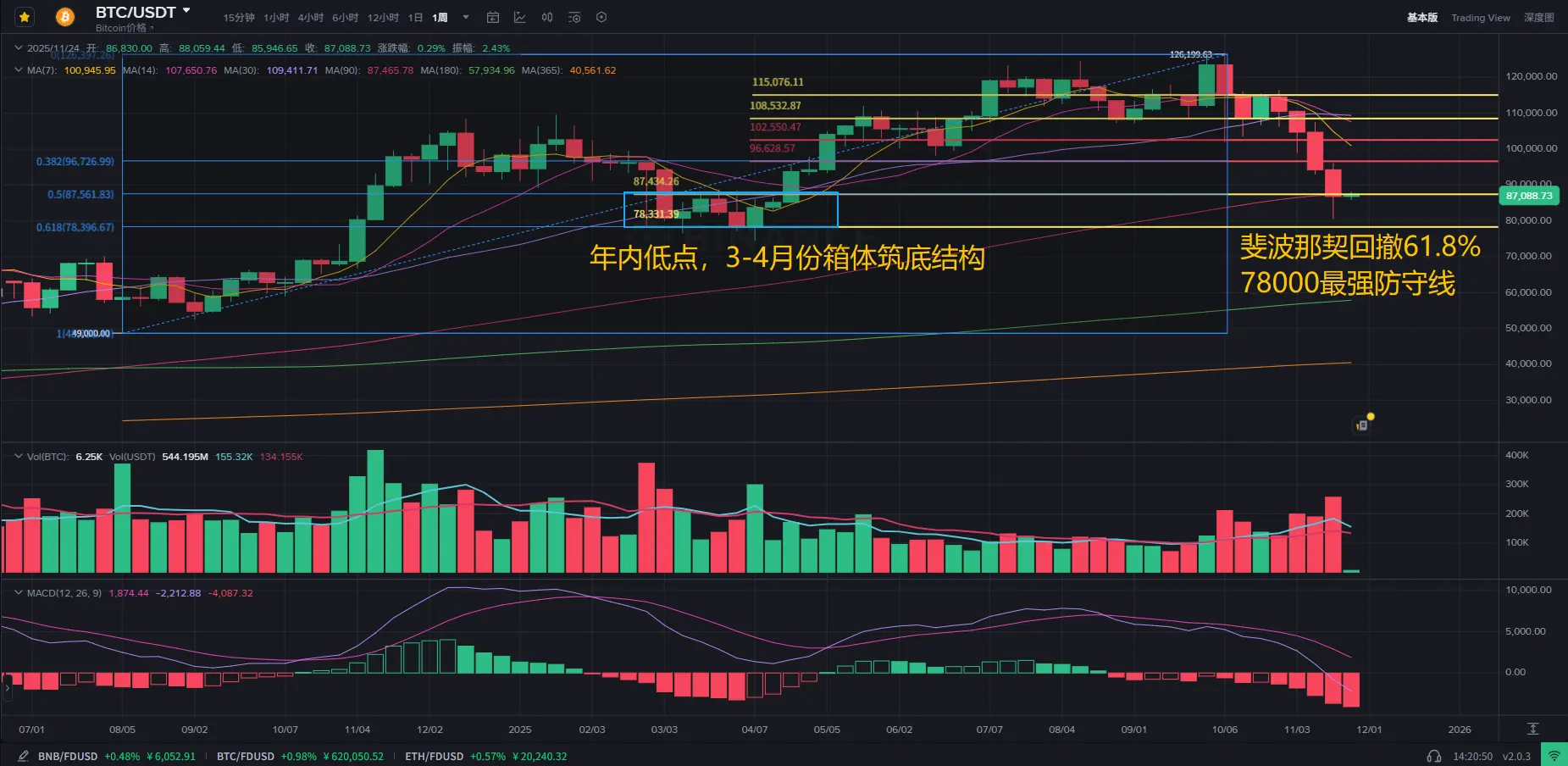
Task: Collapse the MA indicator legend row
Action: point(19,70)
